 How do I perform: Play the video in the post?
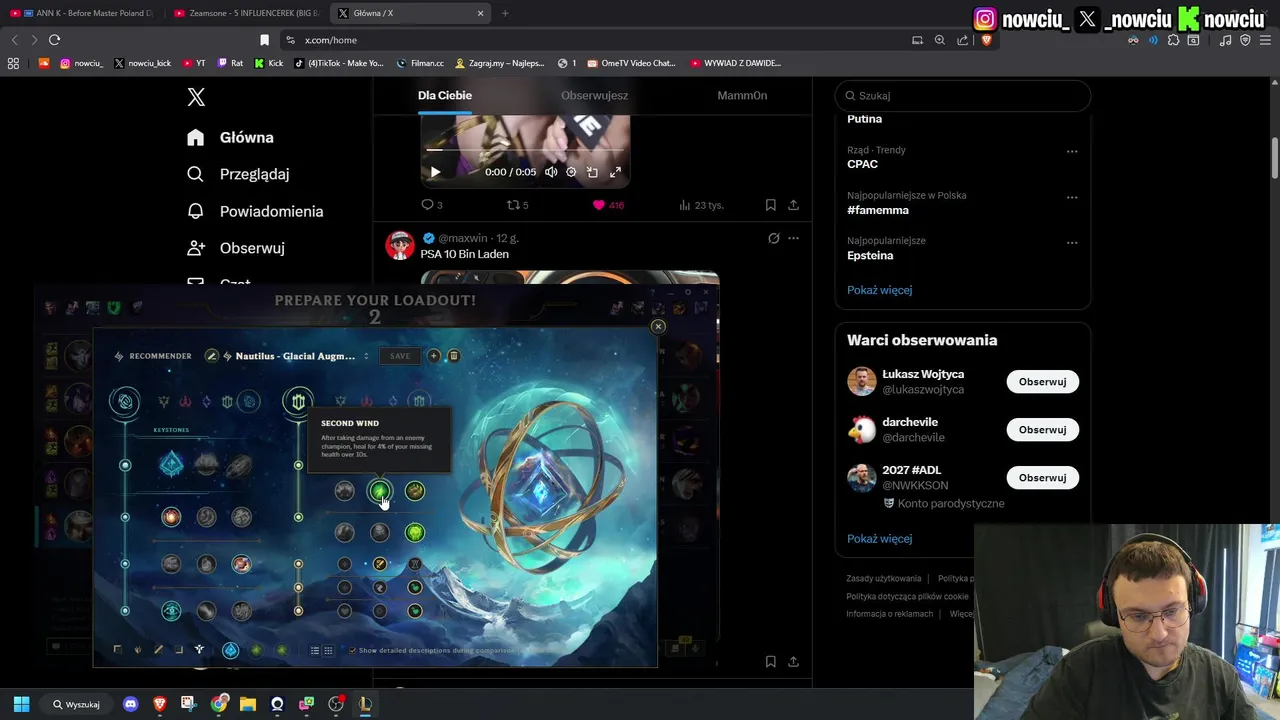click(x=435, y=172)
